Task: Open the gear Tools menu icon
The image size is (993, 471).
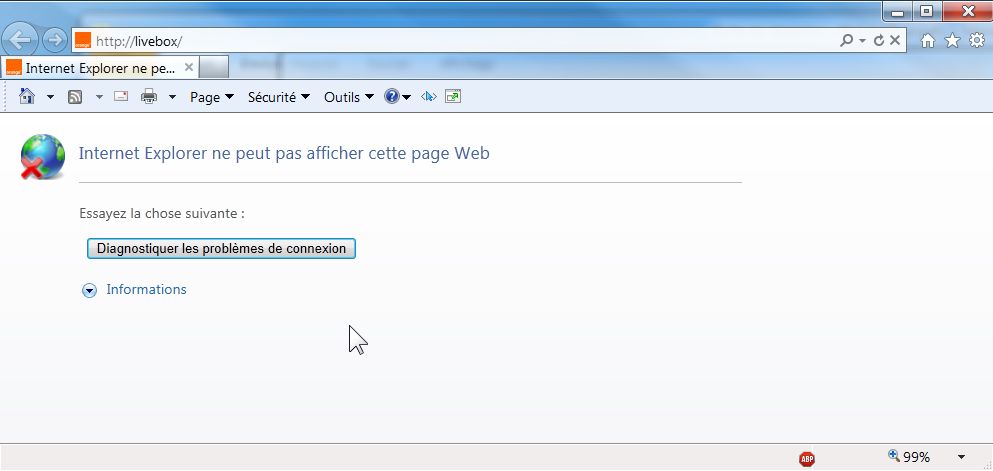Action: pos(977,41)
